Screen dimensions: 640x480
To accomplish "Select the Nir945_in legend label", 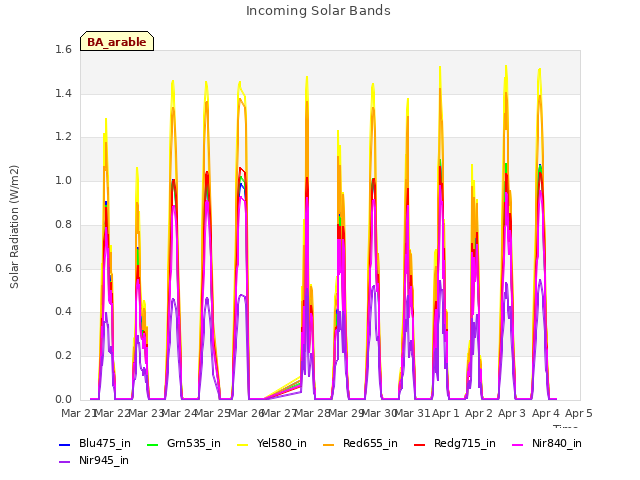I will tap(104, 461).
